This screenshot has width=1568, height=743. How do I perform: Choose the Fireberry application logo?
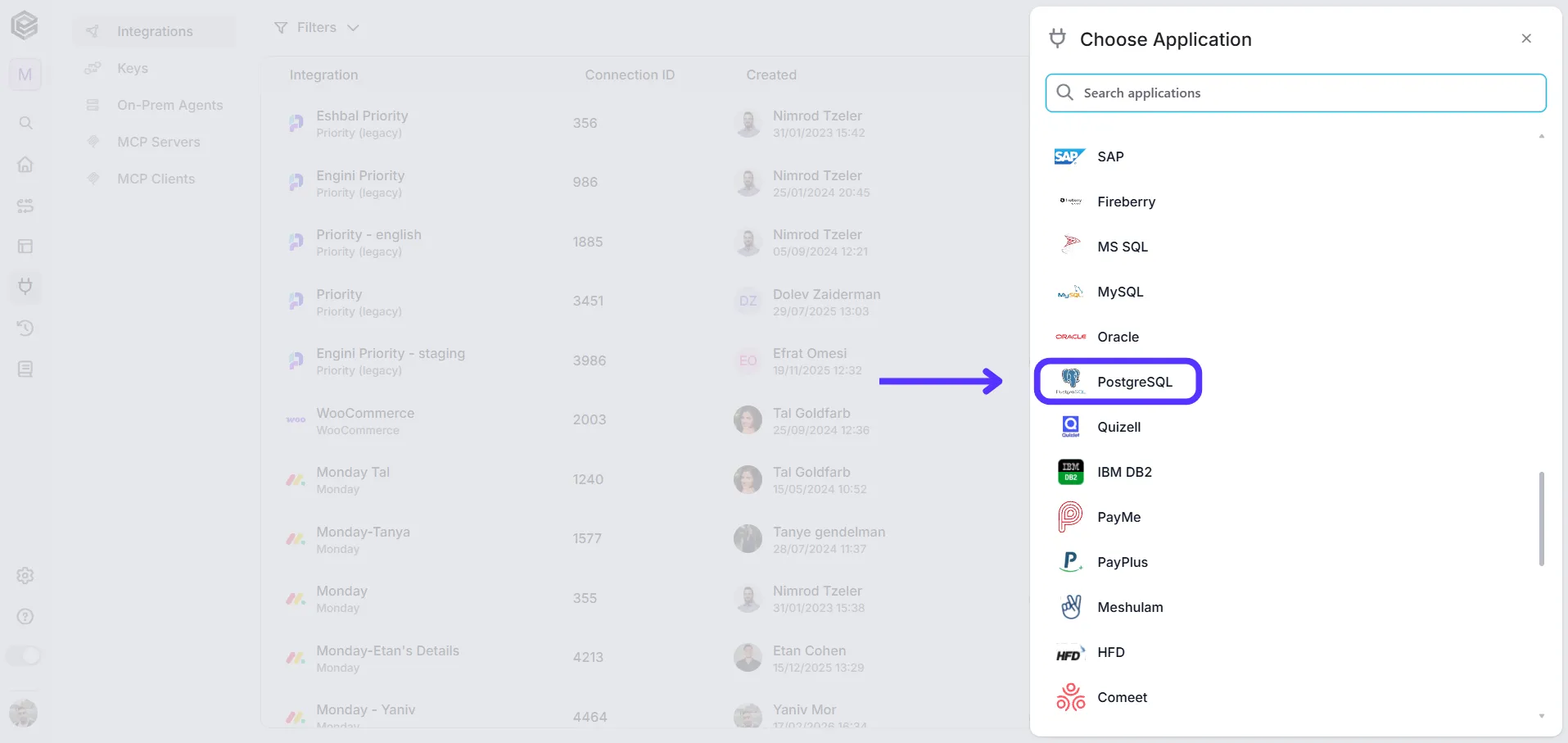point(1070,202)
